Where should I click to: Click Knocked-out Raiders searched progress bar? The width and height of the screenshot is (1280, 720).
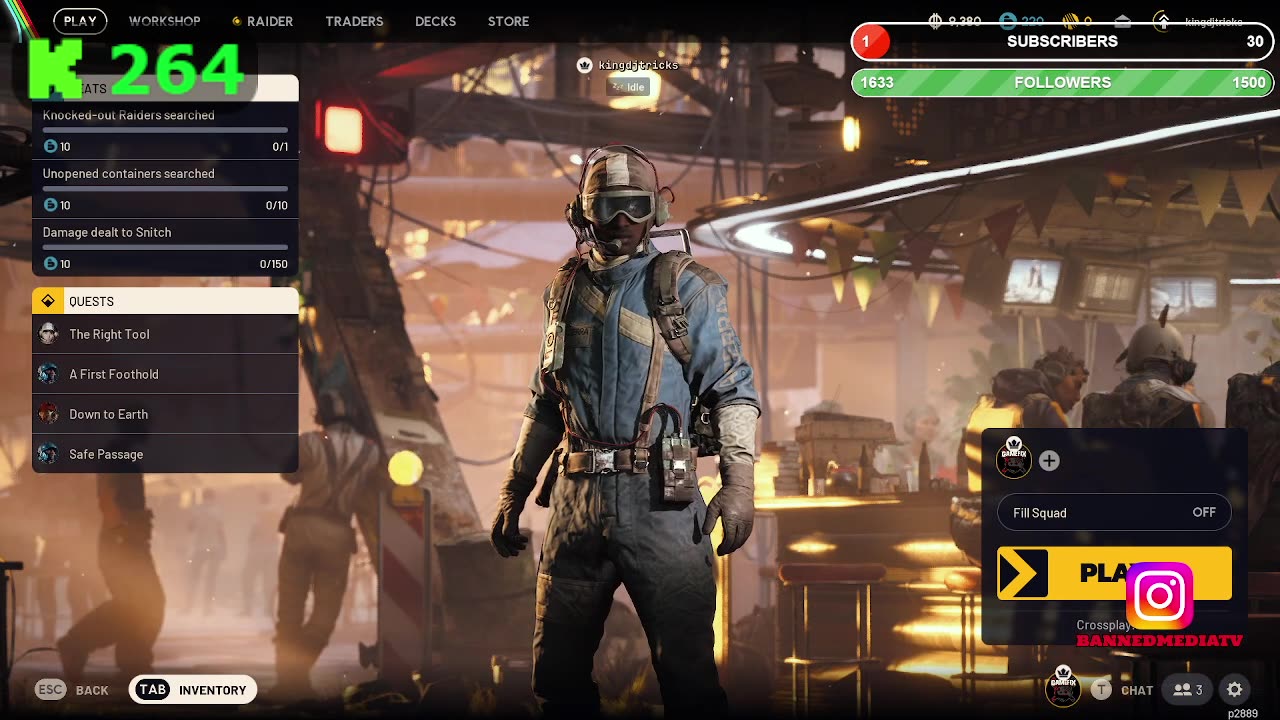[165, 130]
